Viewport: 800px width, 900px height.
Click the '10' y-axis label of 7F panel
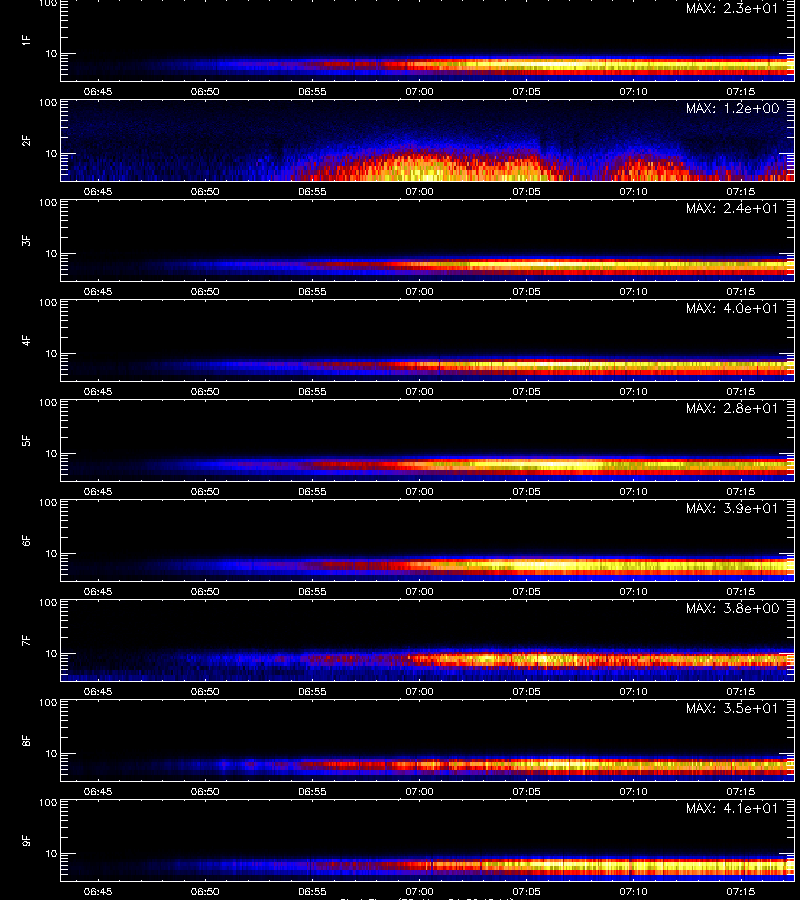point(51,654)
